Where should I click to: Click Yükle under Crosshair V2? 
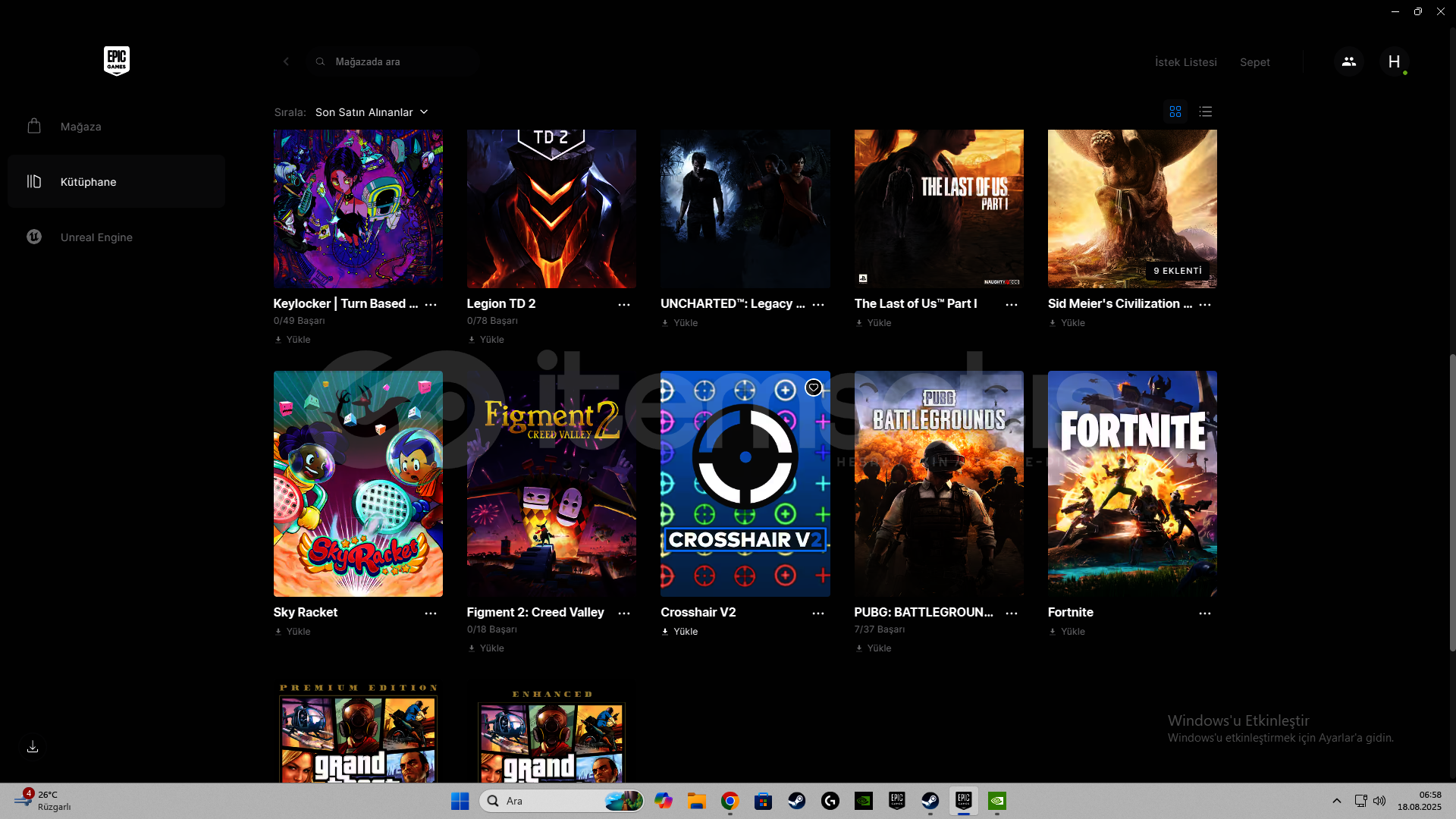click(x=680, y=632)
